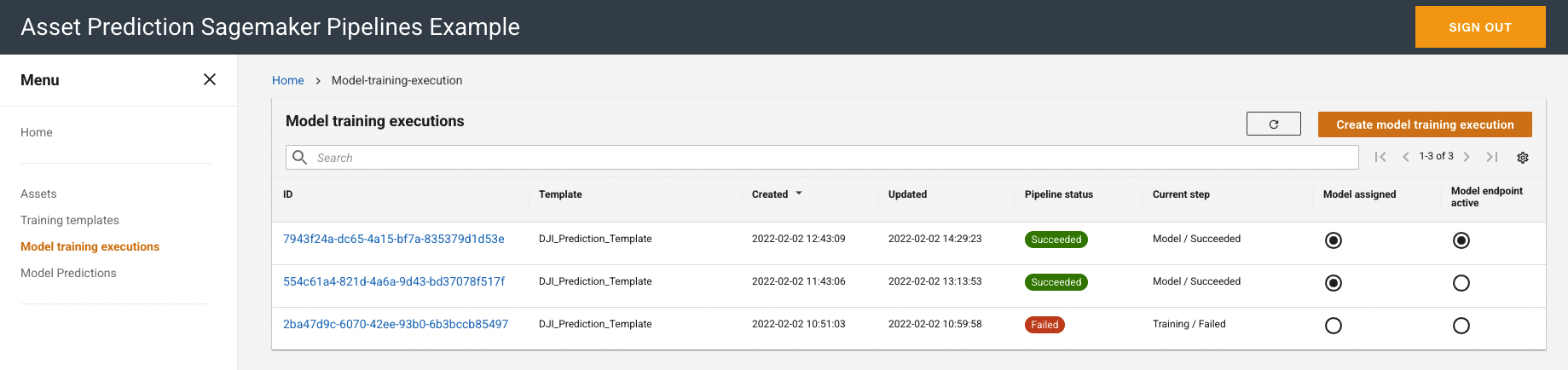Screen dimensions: 1568x370
Task: Click the Home breadcrumb link
Action: (288, 80)
